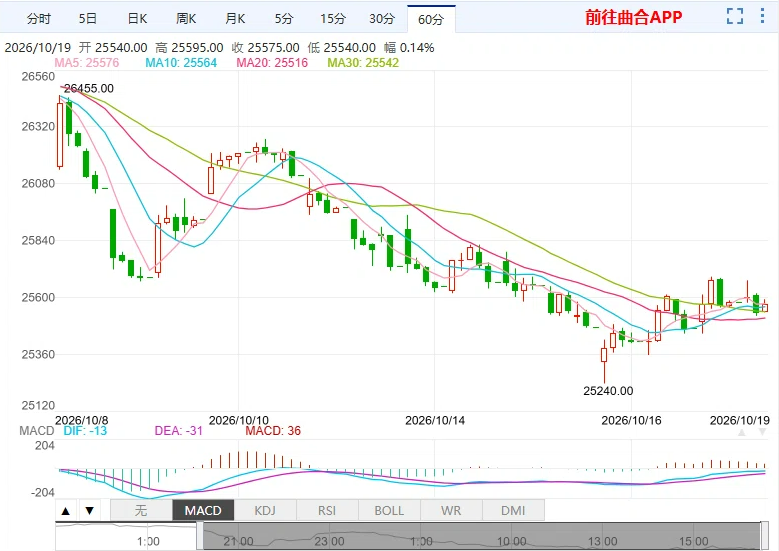Select the RSI indicator button
Viewport: 779px width, 551px height.
coord(327,510)
